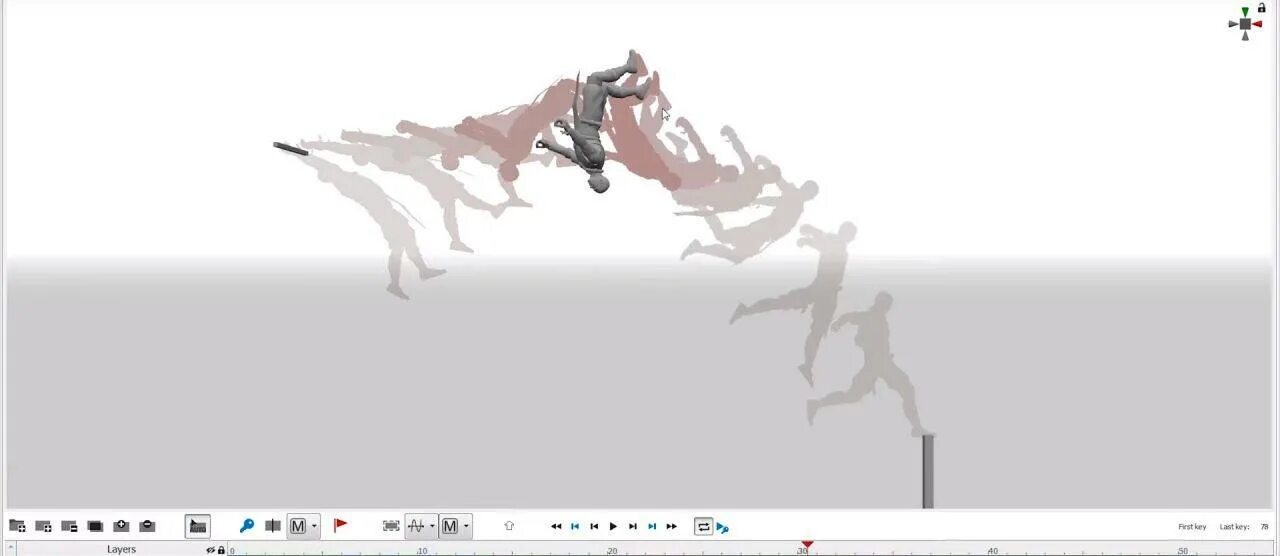This screenshot has width=1280, height=556.
Task: Click the round minus folder icon
Action: click(x=147, y=526)
